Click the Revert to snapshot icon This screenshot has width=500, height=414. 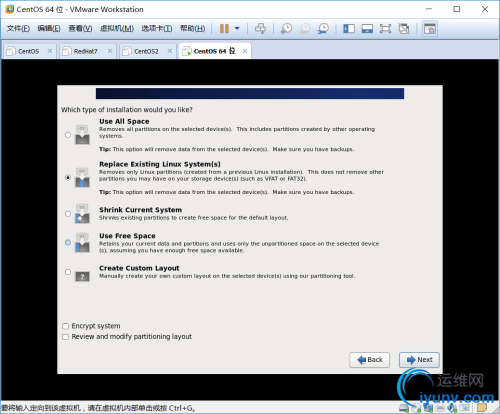pos(304,28)
